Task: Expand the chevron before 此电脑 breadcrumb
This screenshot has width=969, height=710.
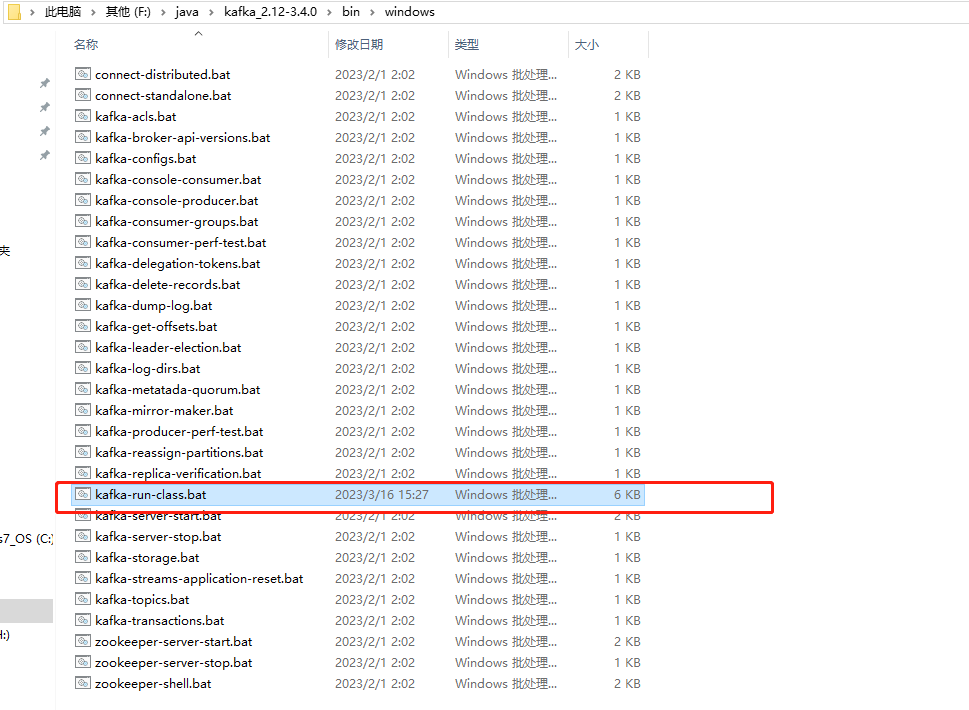Action: [32, 12]
